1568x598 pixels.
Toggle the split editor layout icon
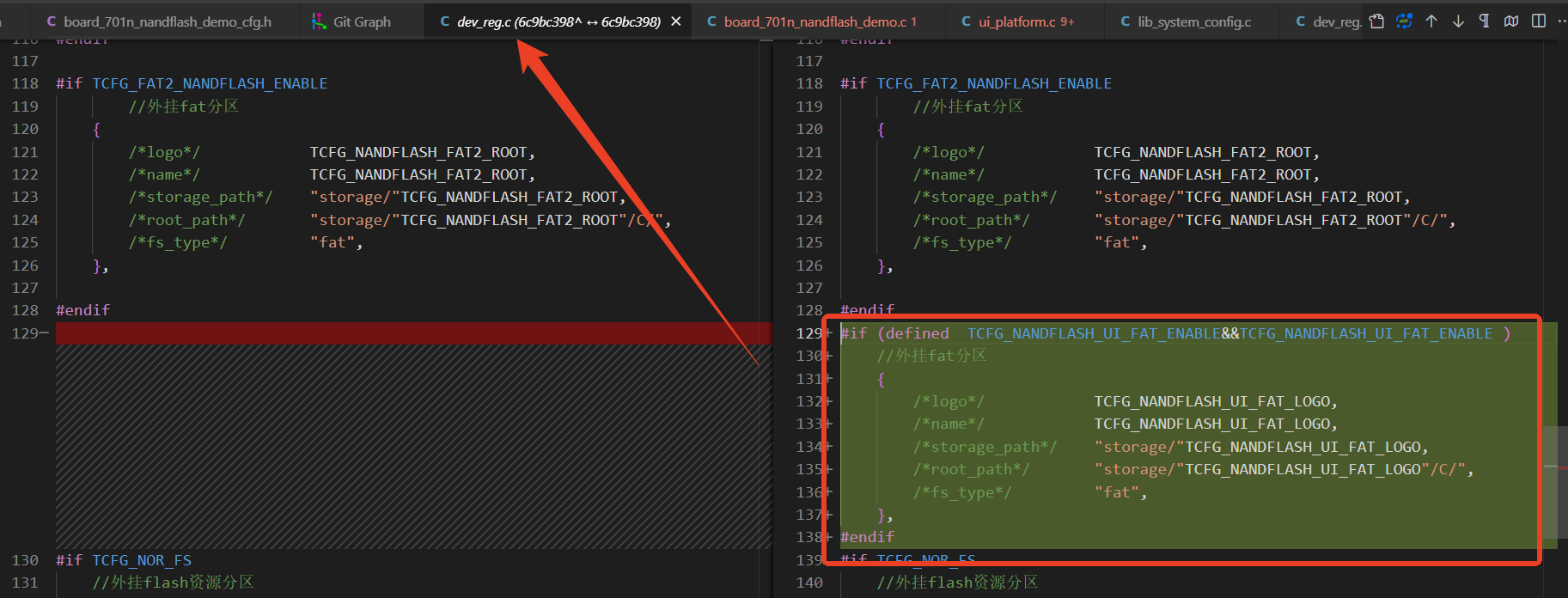click(1539, 21)
